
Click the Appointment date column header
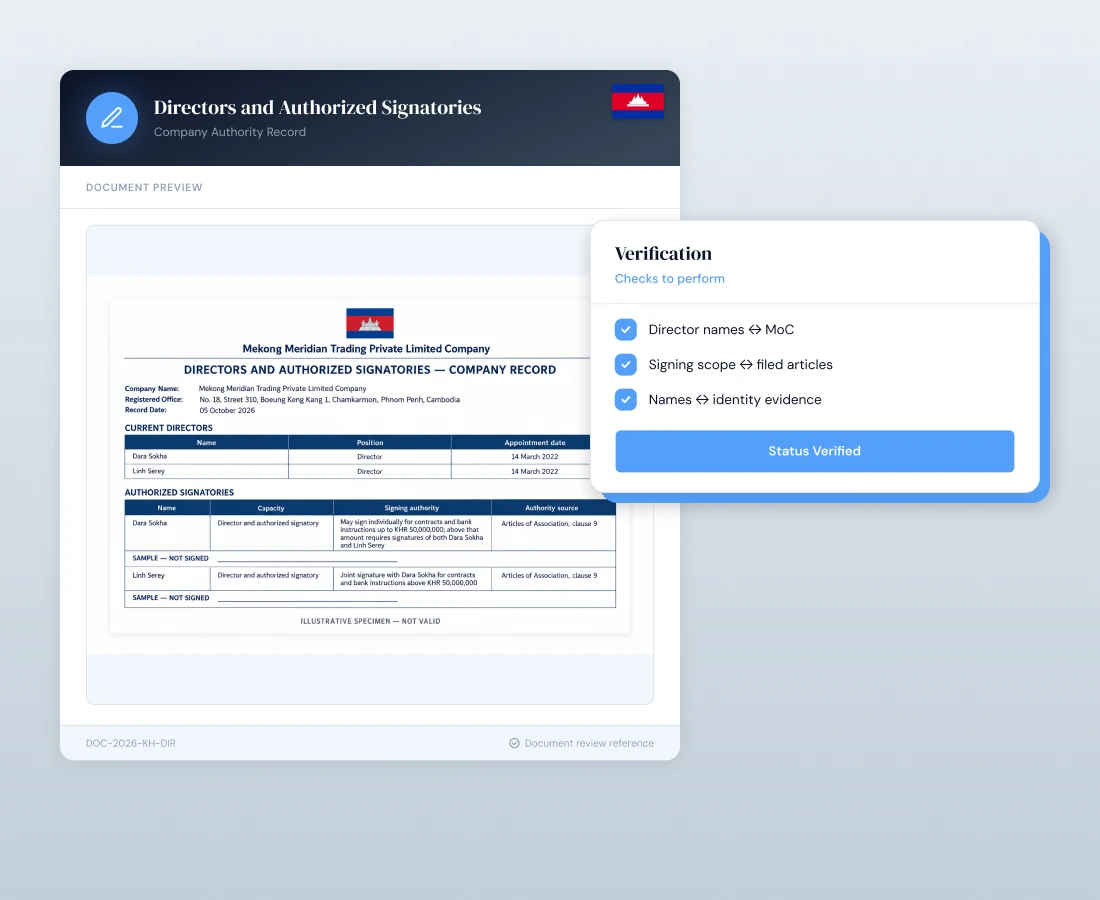535,443
